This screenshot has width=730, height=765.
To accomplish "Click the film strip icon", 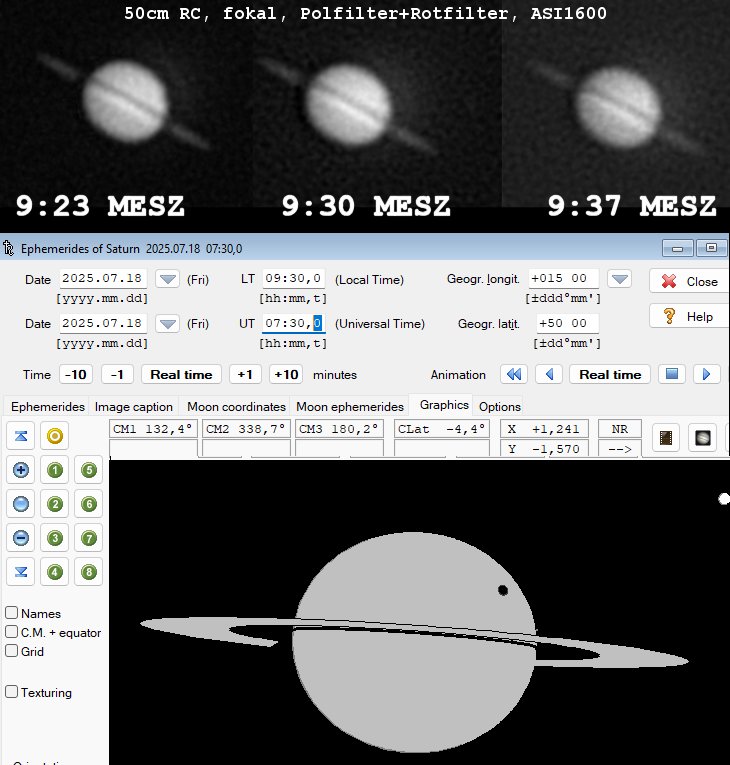I will [x=667, y=438].
